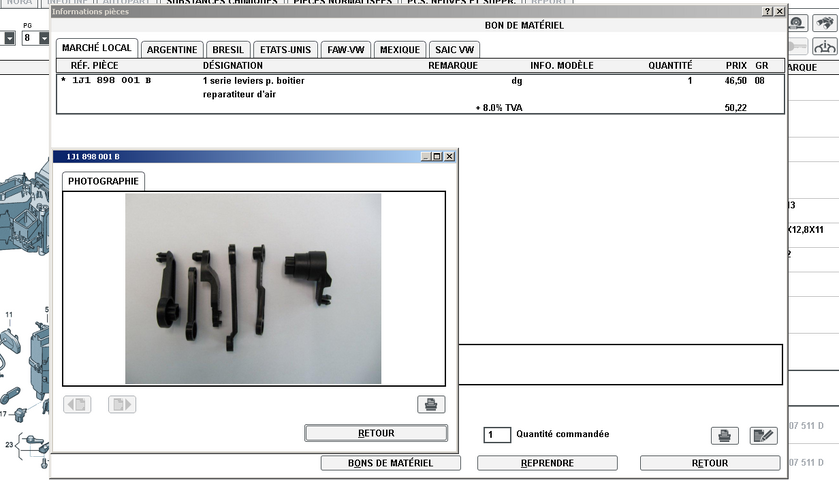
Task: Click the Quantité commandée input field
Action: coord(497,435)
